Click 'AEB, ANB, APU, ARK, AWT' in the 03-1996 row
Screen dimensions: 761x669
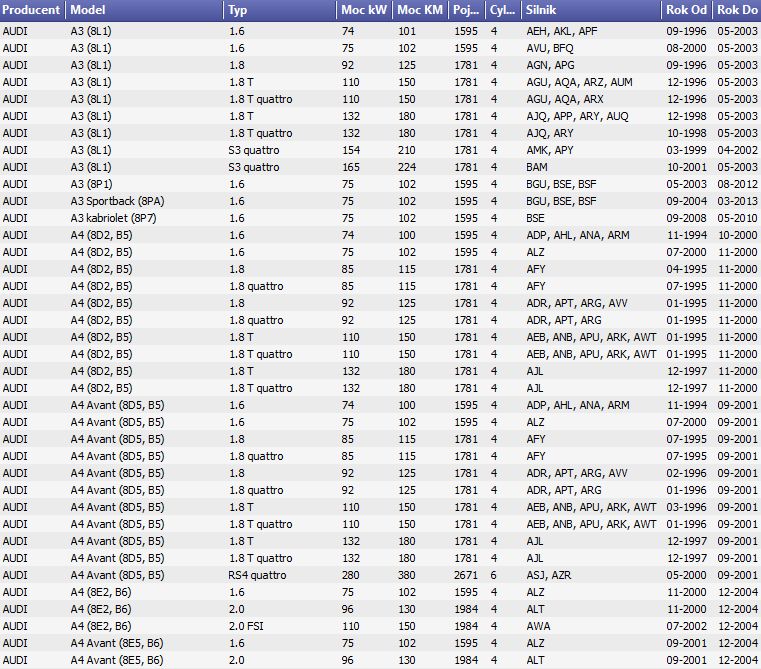(x=591, y=507)
